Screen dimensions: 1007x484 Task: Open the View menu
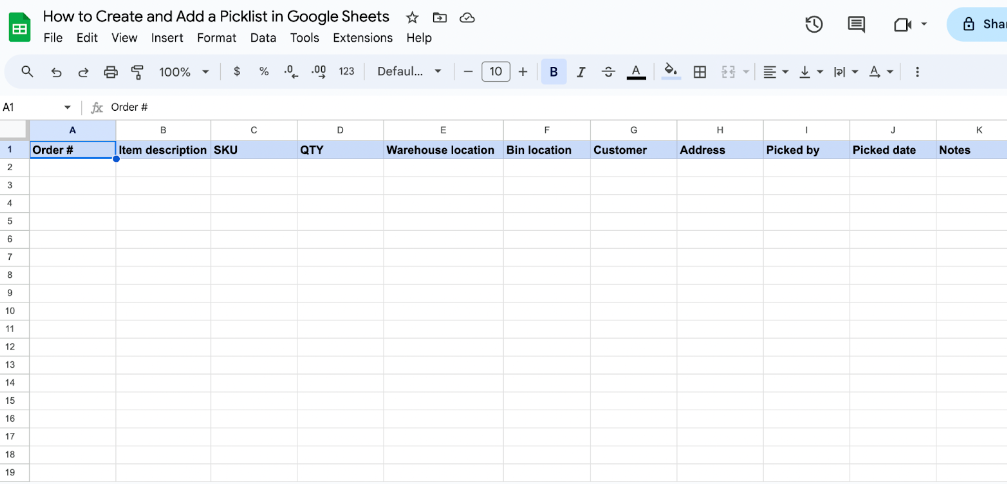pos(124,38)
